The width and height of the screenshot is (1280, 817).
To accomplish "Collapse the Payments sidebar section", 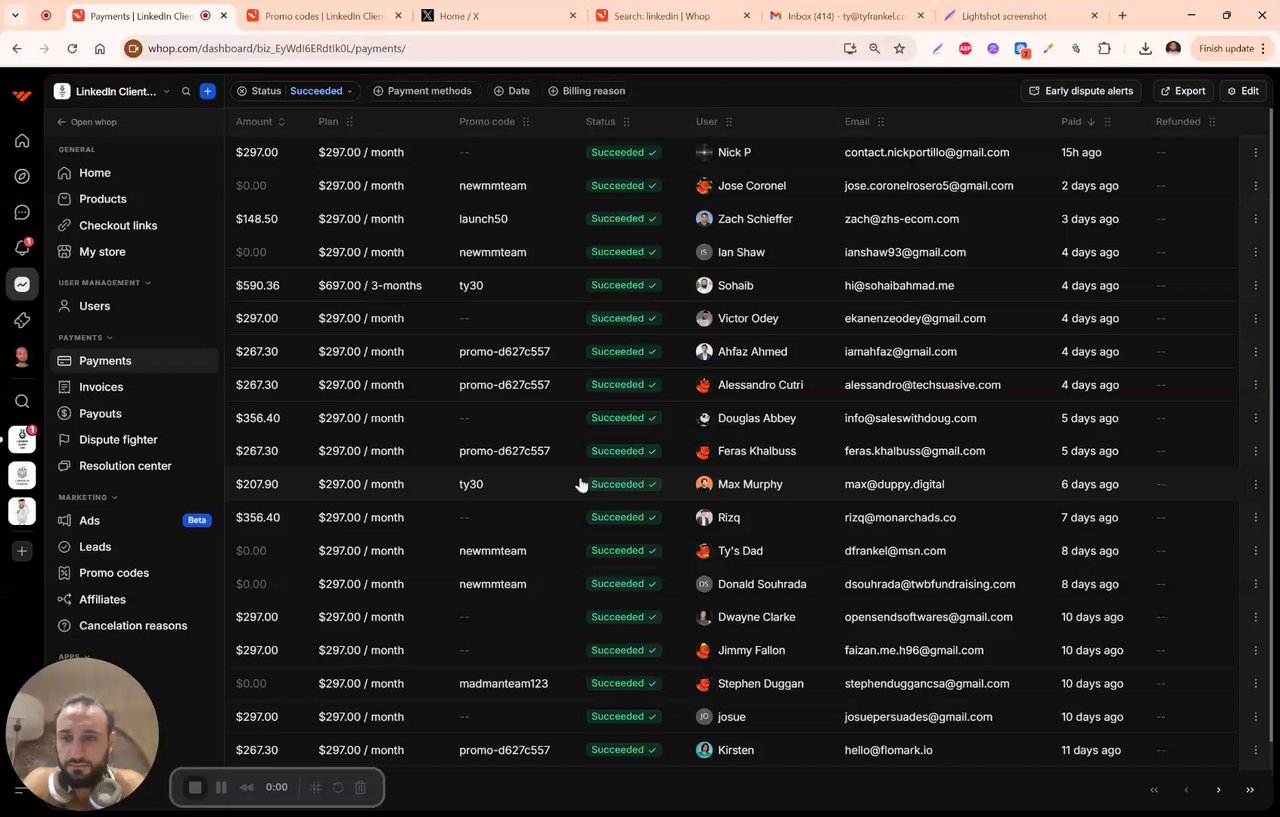I will point(86,338).
